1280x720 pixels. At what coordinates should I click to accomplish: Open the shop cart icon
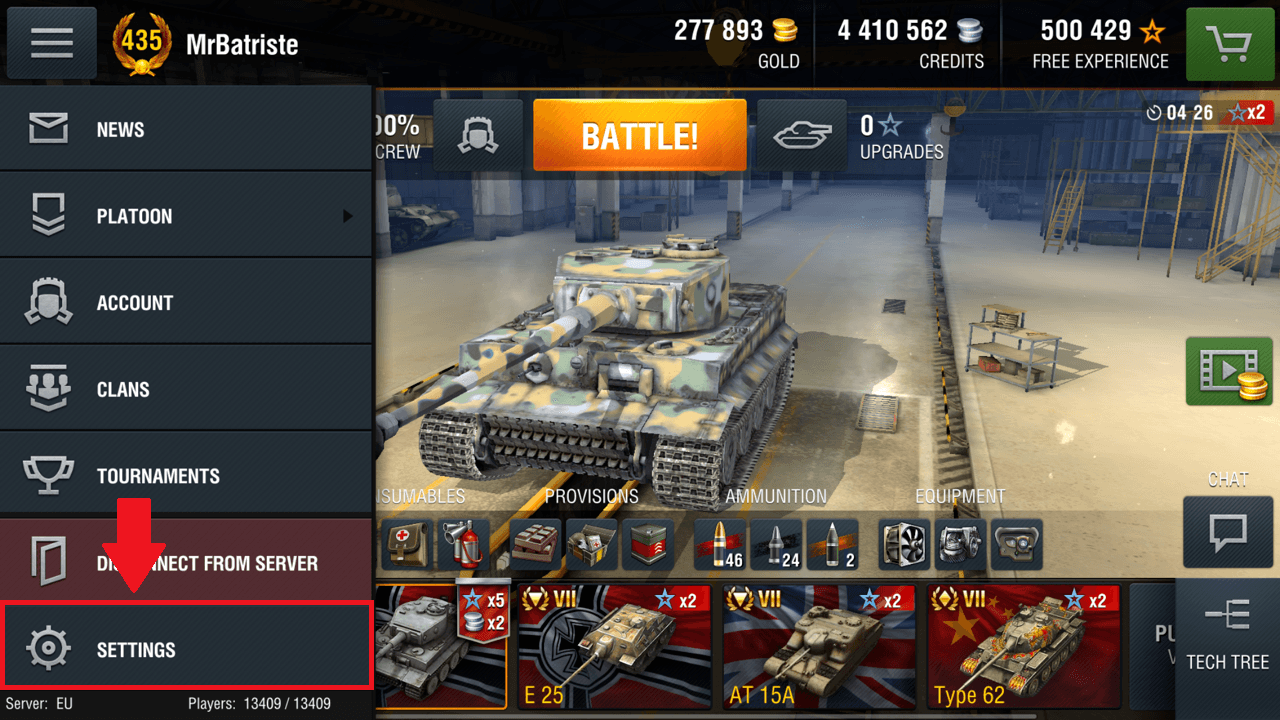tap(1230, 44)
